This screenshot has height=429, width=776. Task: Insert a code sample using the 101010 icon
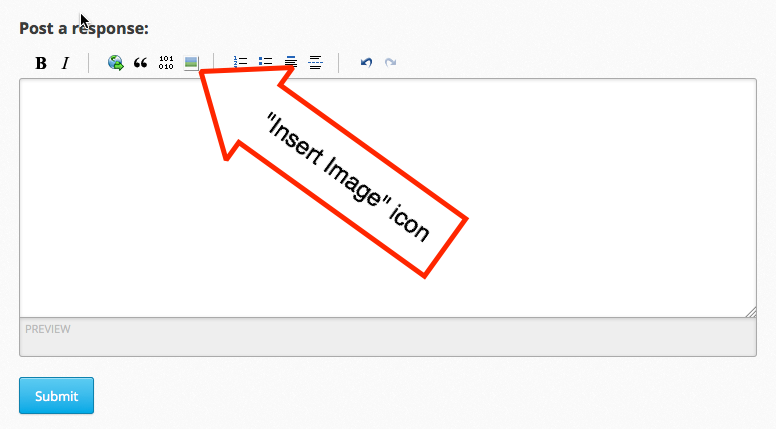click(x=166, y=63)
